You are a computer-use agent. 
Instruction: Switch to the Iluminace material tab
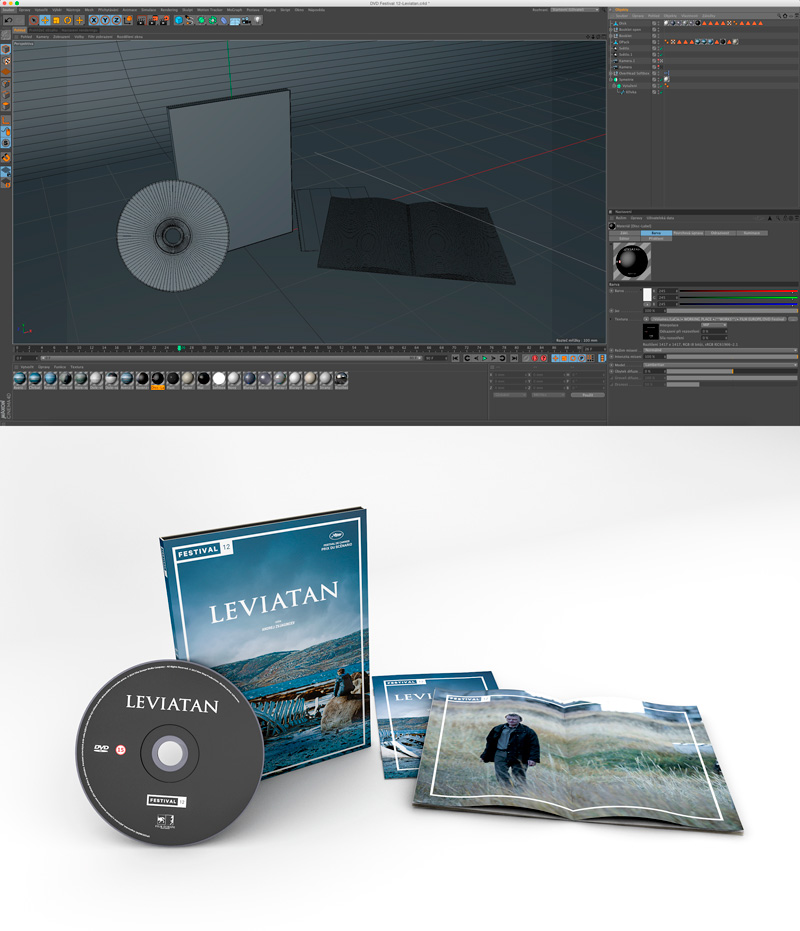[752, 233]
